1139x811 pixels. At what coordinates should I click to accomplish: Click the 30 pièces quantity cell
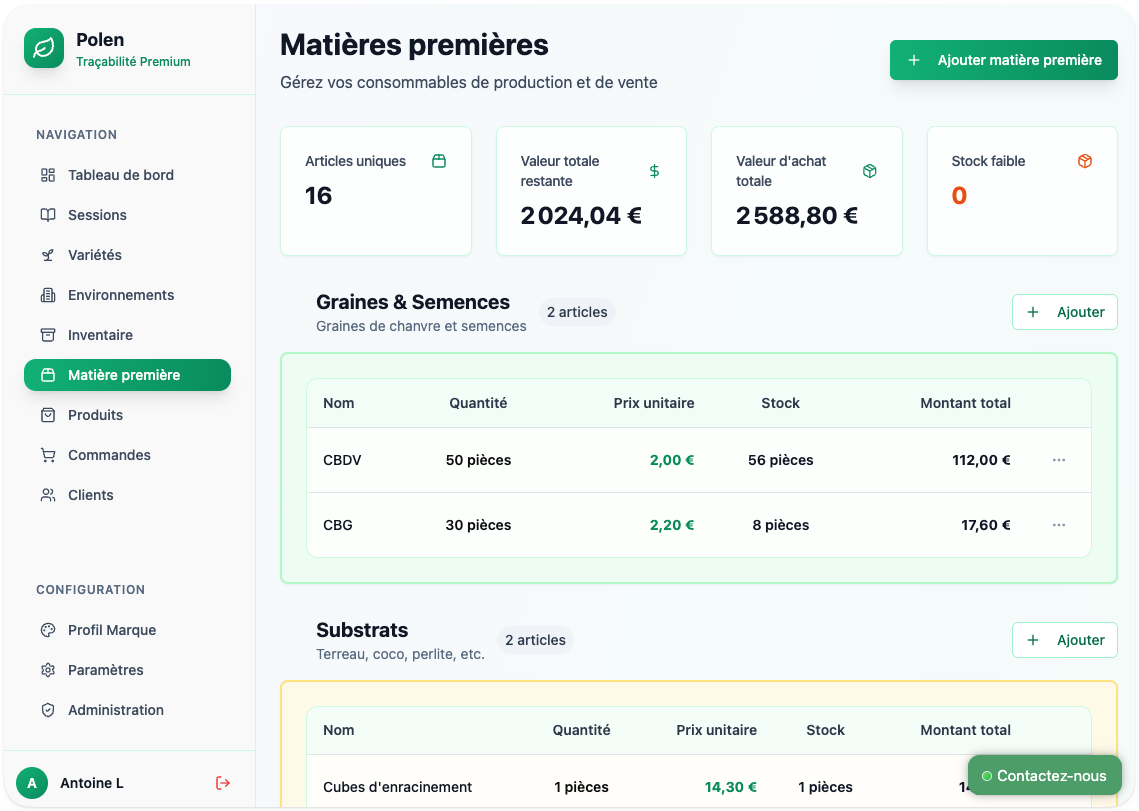(x=478, y=525)
